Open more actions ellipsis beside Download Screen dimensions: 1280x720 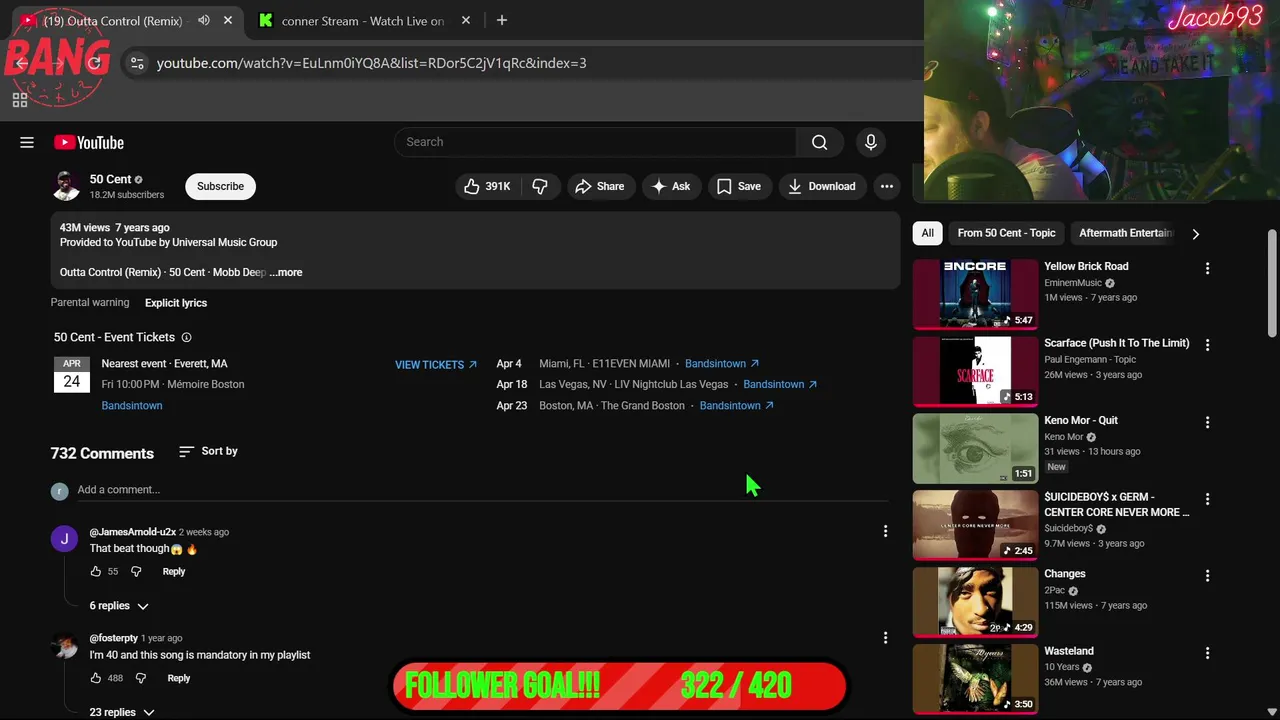(x=887, y=186)
